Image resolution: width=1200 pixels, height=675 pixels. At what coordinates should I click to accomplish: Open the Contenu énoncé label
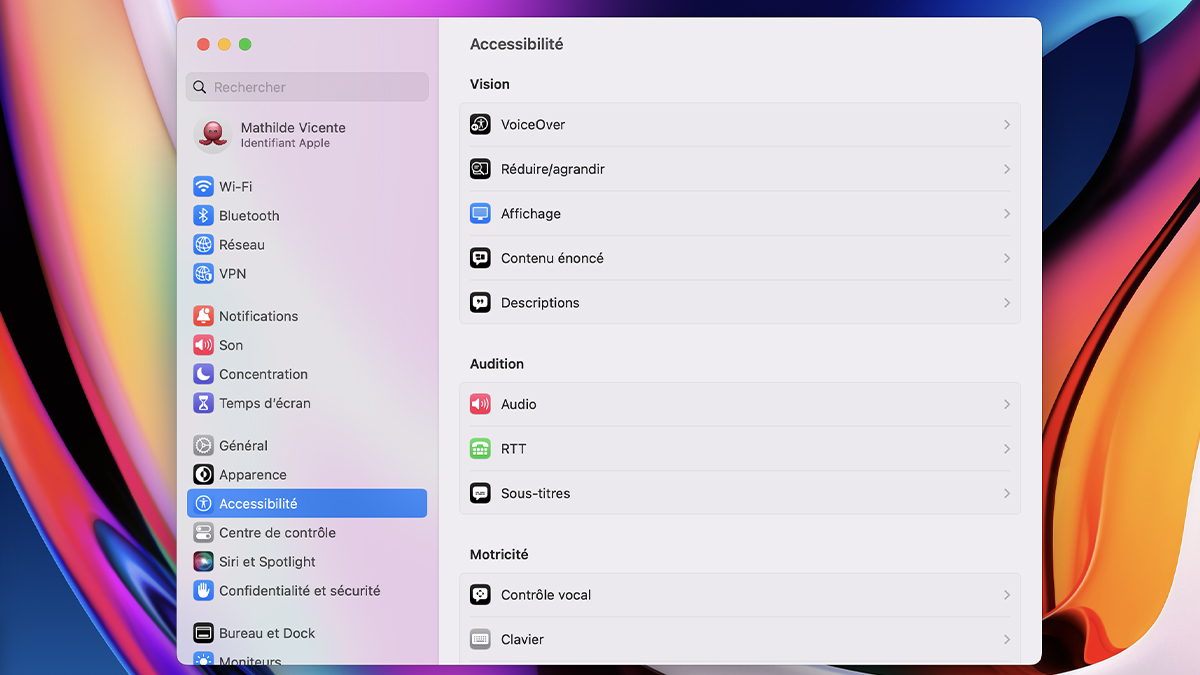(x=552, y=258)
